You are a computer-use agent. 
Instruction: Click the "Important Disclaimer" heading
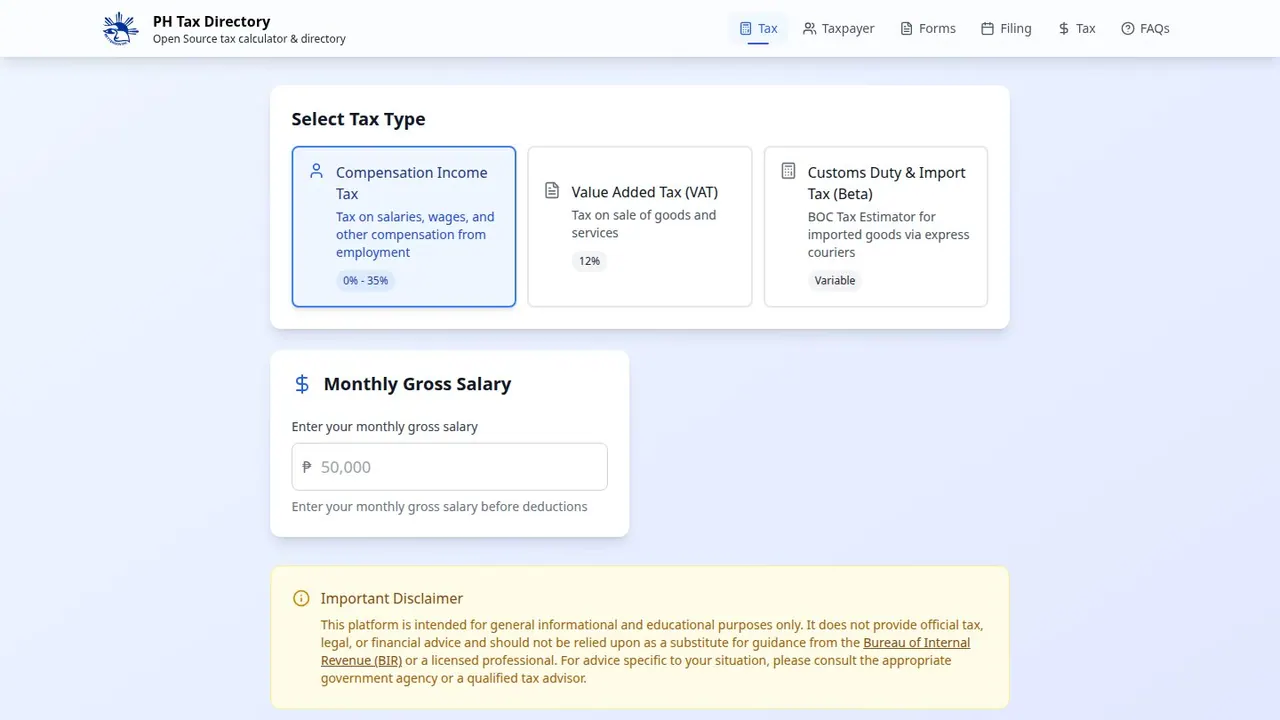click(x=392, y=598)
